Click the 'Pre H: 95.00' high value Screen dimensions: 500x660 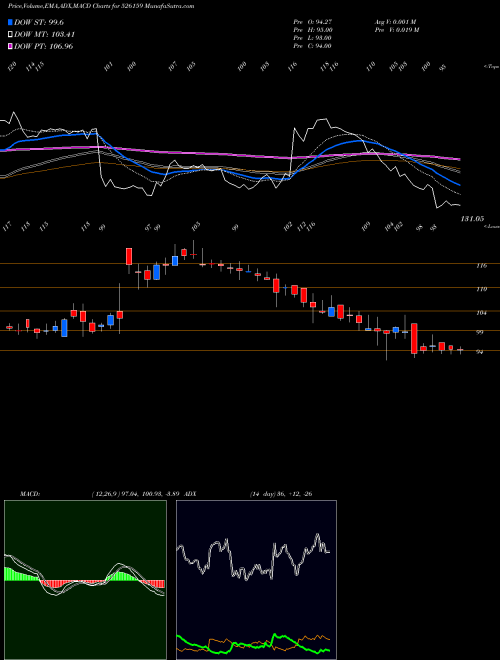(x=313, y=30)
